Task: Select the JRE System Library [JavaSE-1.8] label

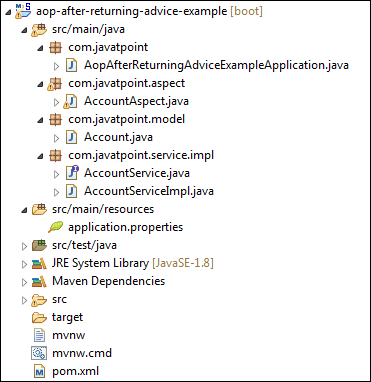Action: pos(133,263)
